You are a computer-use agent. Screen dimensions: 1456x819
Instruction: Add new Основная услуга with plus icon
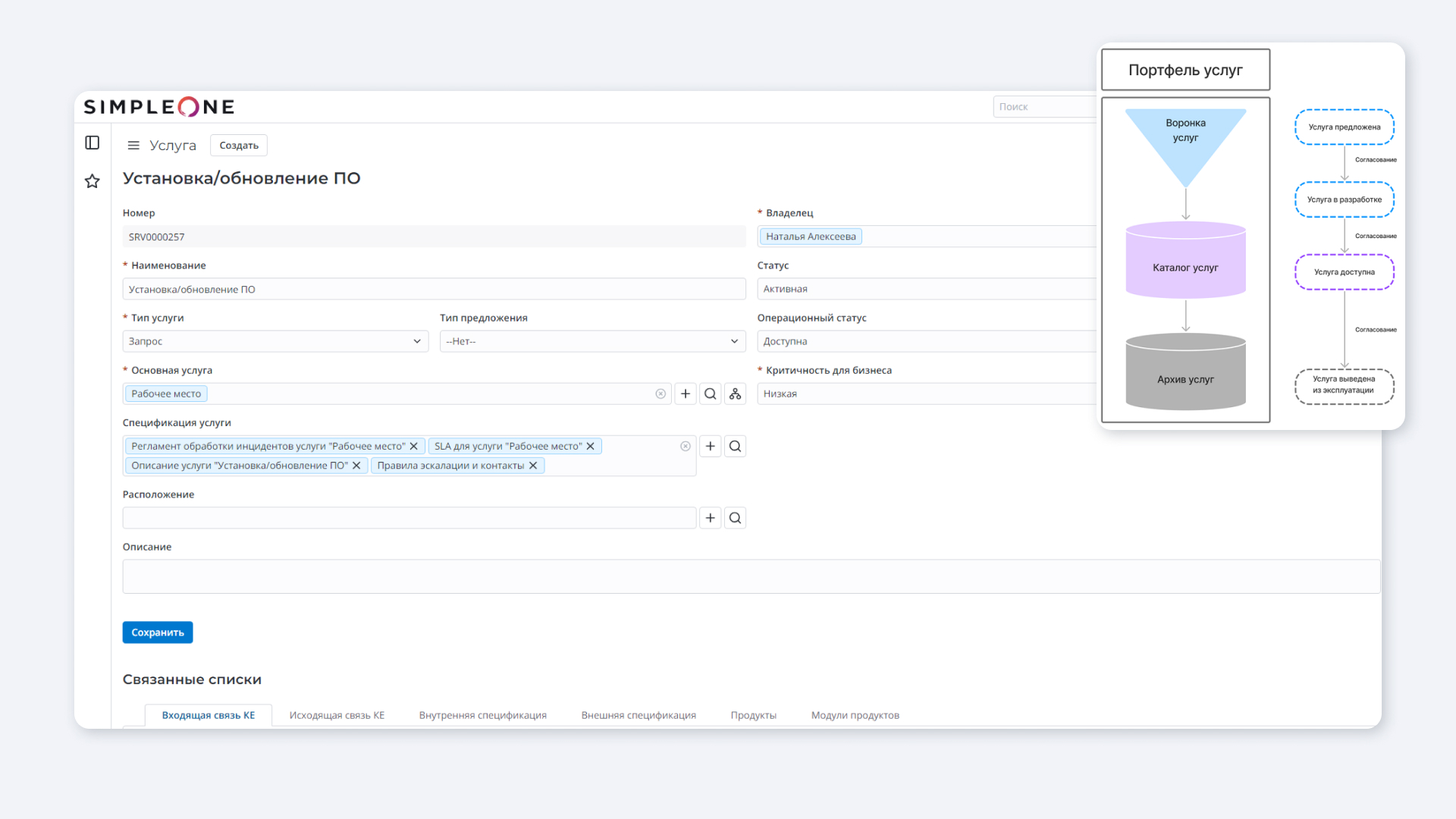pos(686,394)
